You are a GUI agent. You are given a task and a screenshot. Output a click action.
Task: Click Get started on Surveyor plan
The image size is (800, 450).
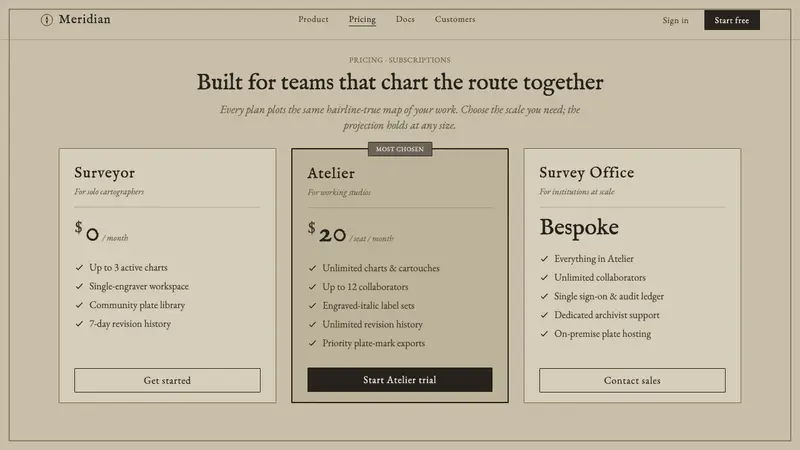(x=167, y=381)
